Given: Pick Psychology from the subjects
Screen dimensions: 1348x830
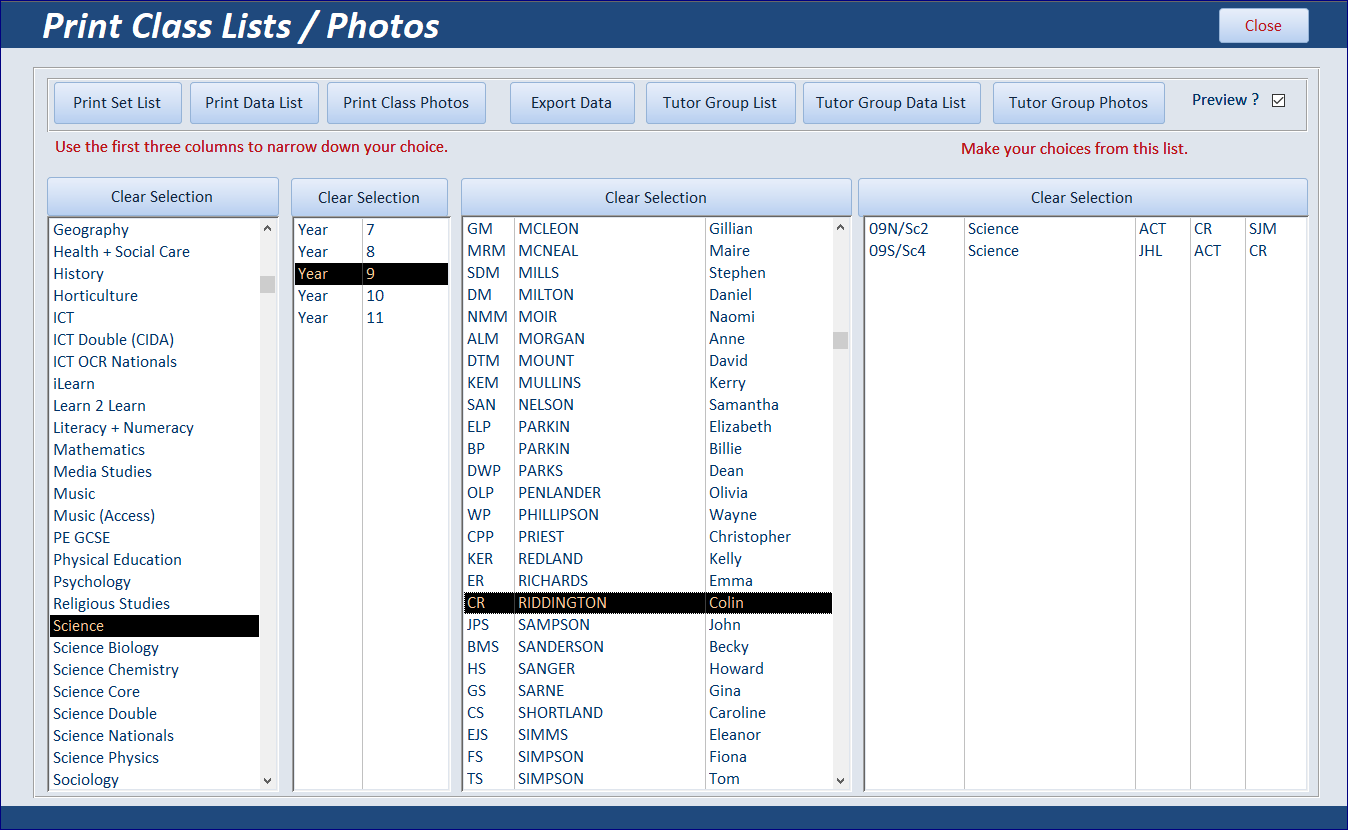Looking at the screenshot, I should (155, 582).
